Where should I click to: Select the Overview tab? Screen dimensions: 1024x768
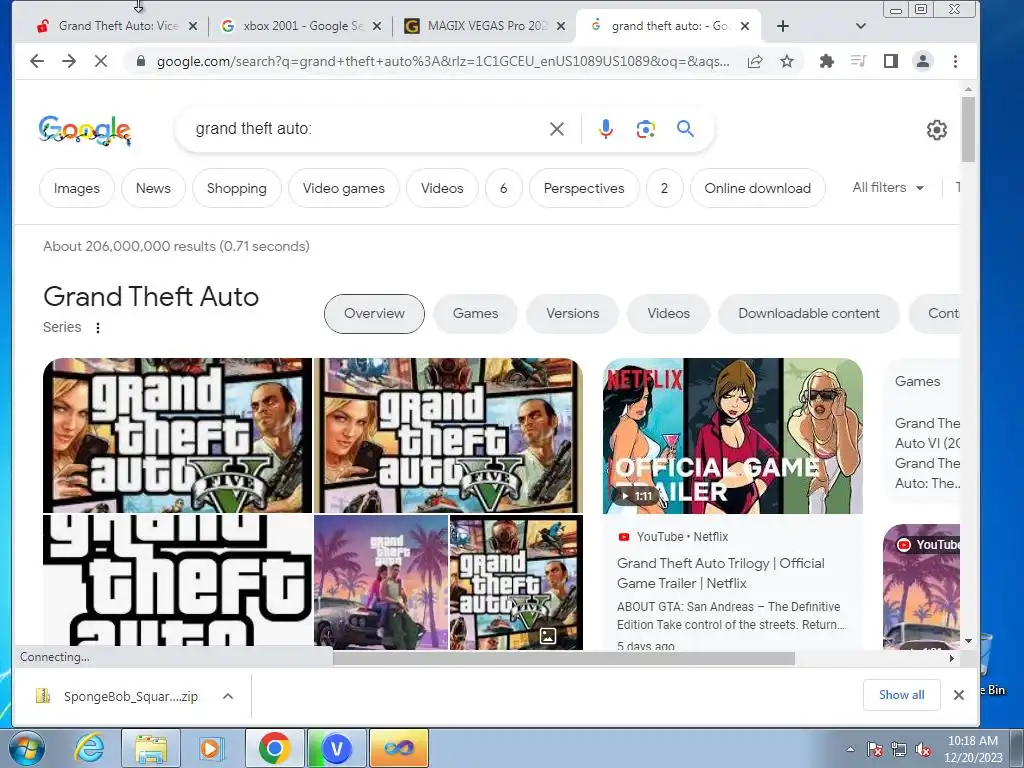[374, 313]
